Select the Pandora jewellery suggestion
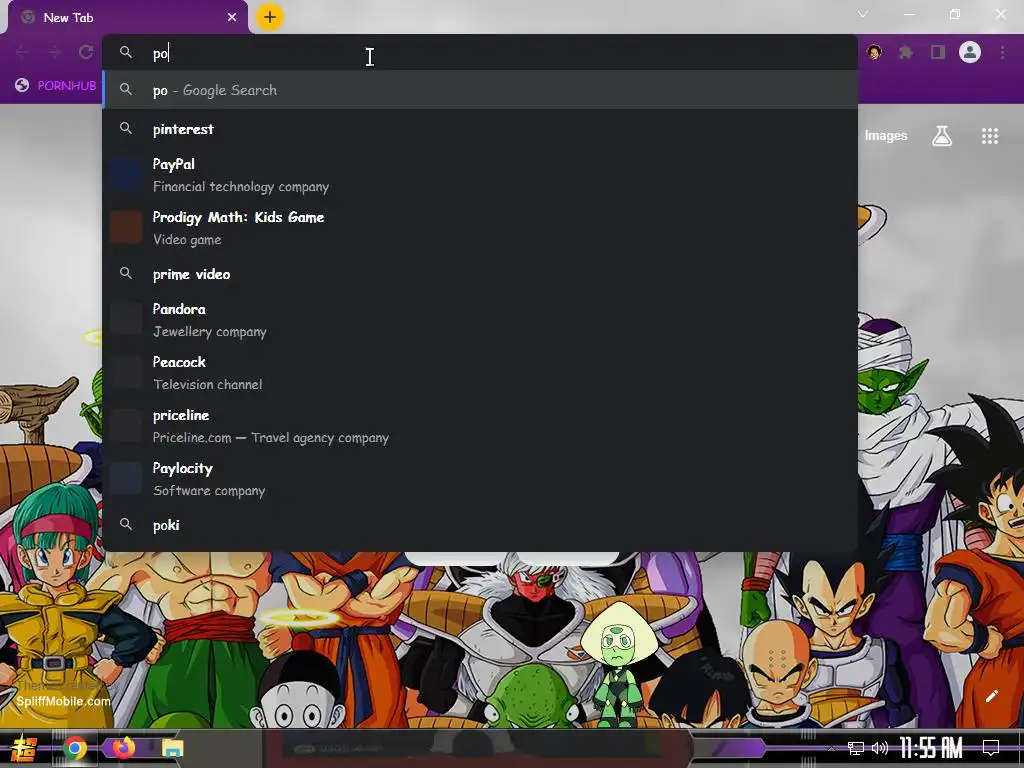Screen dimensions: 1024x768 click(480, 320)
